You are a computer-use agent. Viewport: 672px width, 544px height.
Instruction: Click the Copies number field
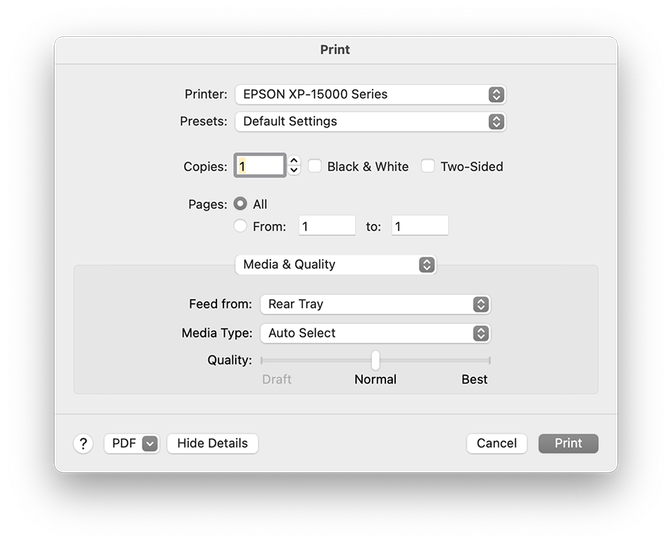pos(259,166)
